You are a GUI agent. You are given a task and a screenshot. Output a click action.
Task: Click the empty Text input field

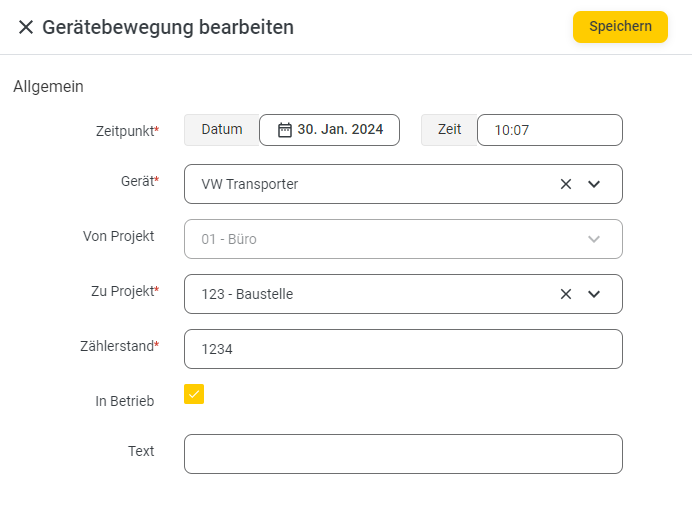click(x=403, y=454)
